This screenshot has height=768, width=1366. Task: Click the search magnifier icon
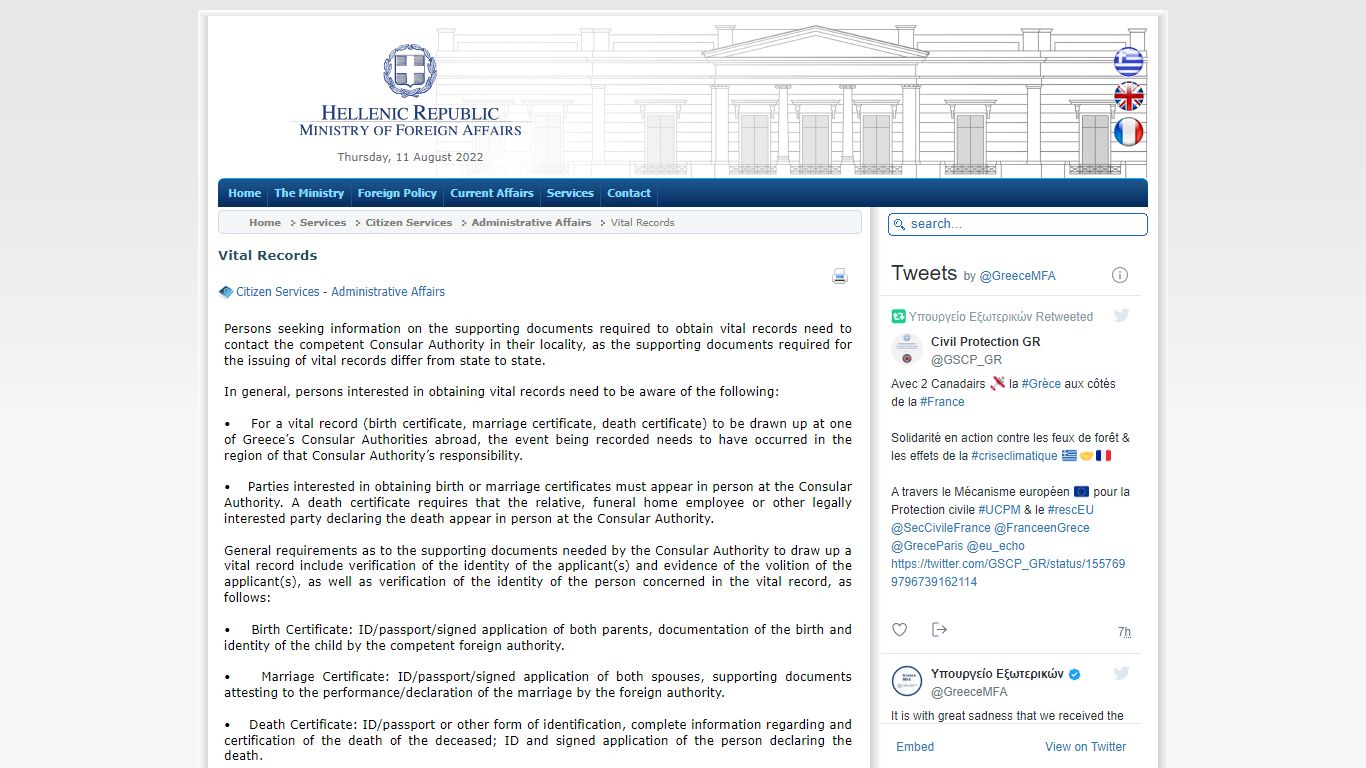coord(899,225)
